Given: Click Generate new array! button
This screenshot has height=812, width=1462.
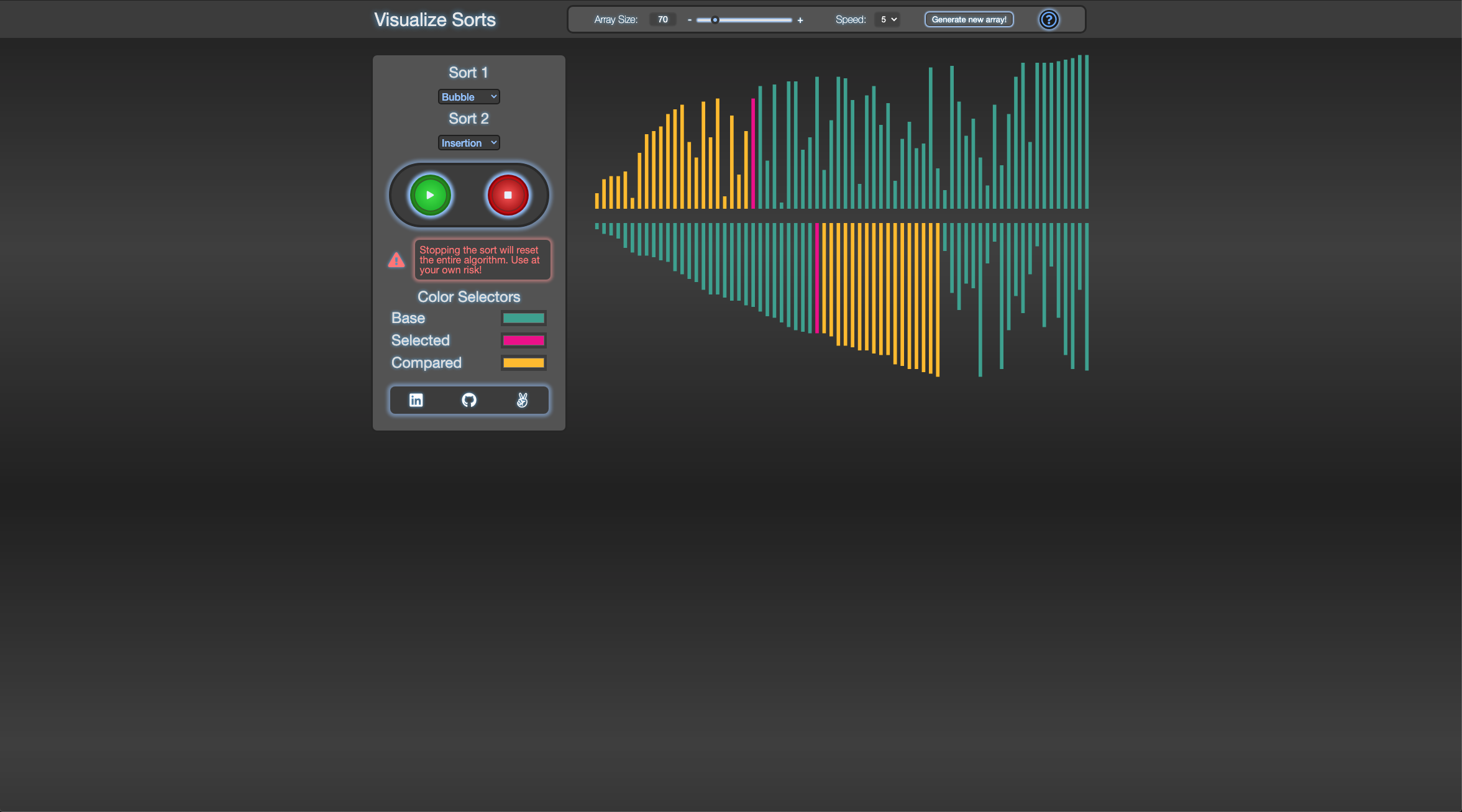Looking at the screenshot, I should [x=969, y=20].
